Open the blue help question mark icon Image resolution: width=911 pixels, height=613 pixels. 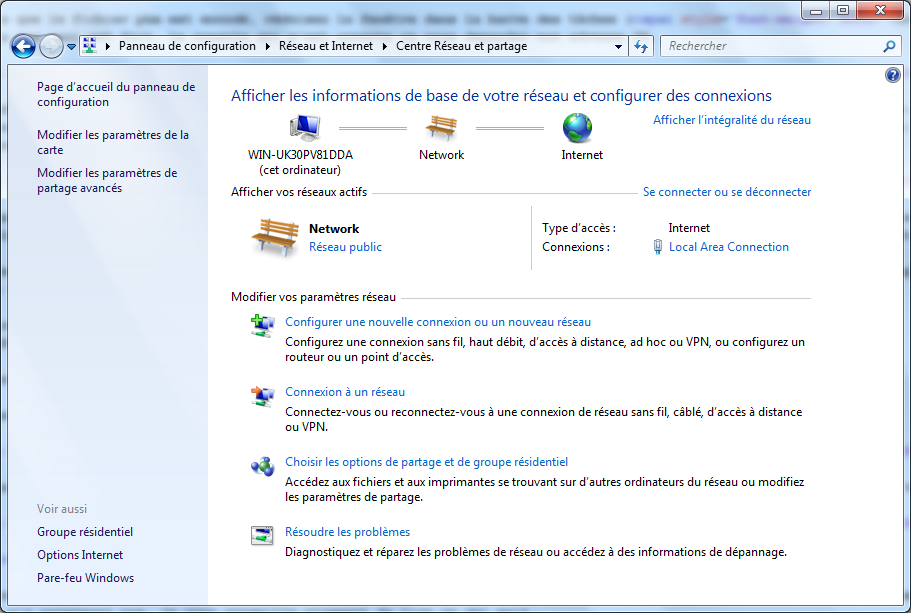(893, 76)
